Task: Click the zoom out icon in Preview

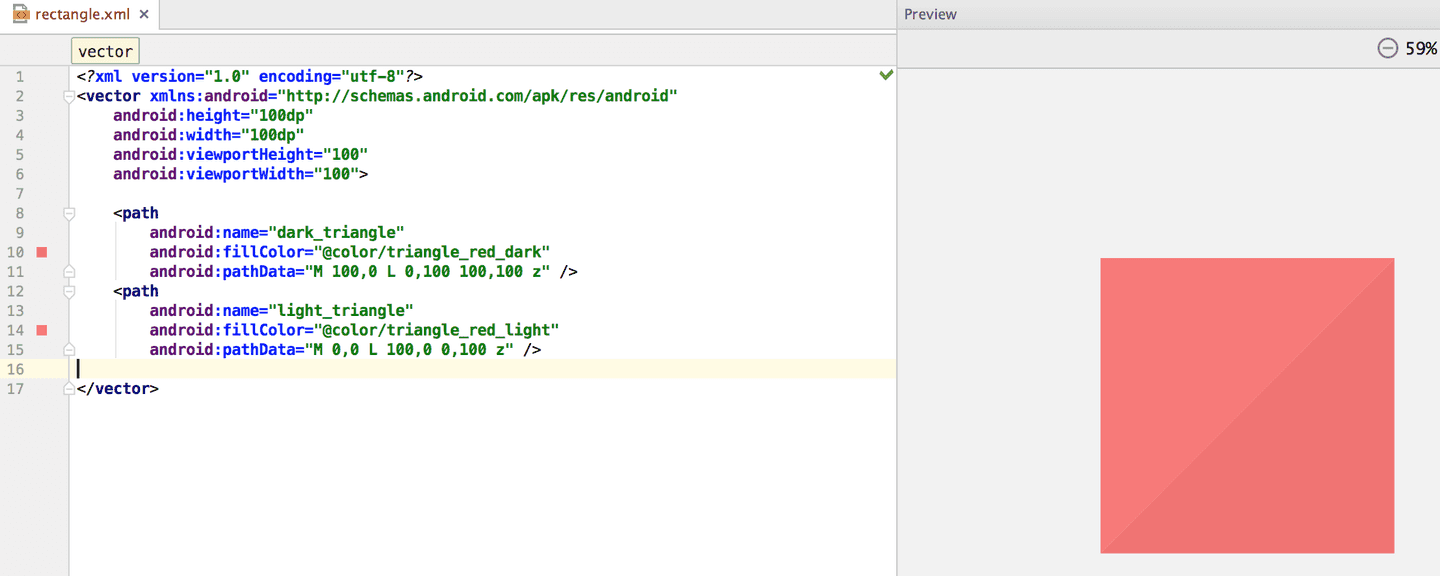Action: point(1387,48)
